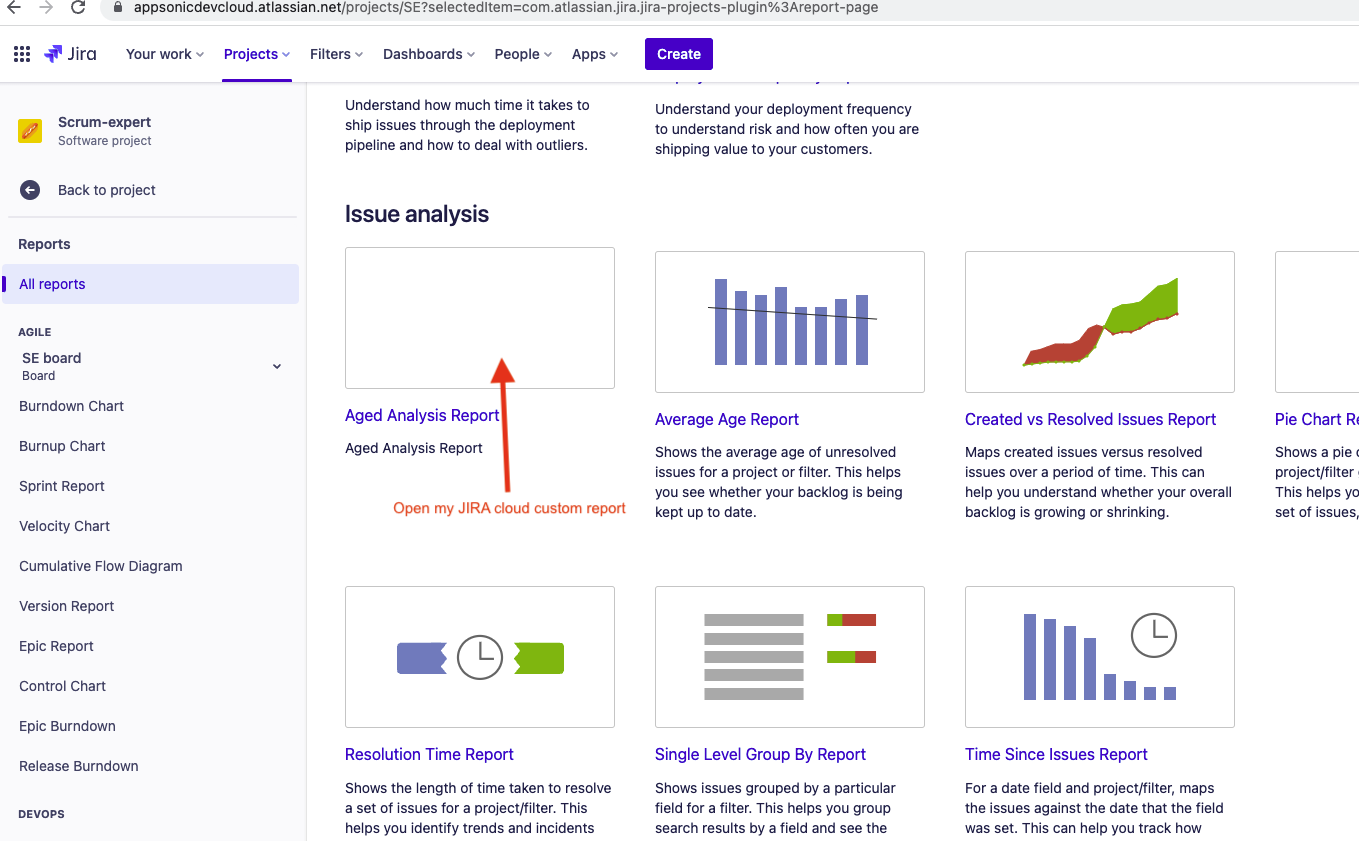Viewport: 1359px width, 841px height.
Task: Click the Back to project link
Action: tap(107, 190)
